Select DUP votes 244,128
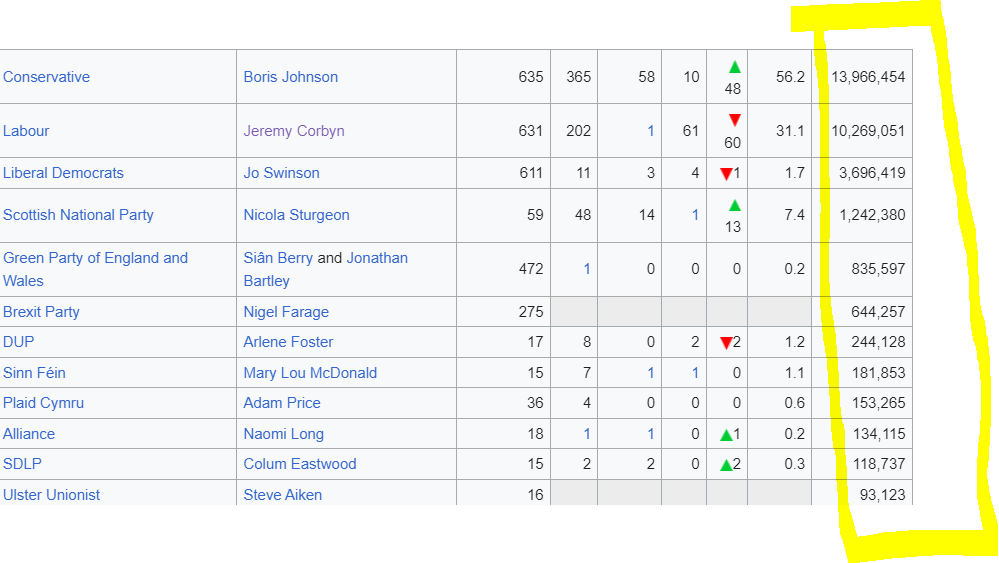 click(x=878, y=342)
